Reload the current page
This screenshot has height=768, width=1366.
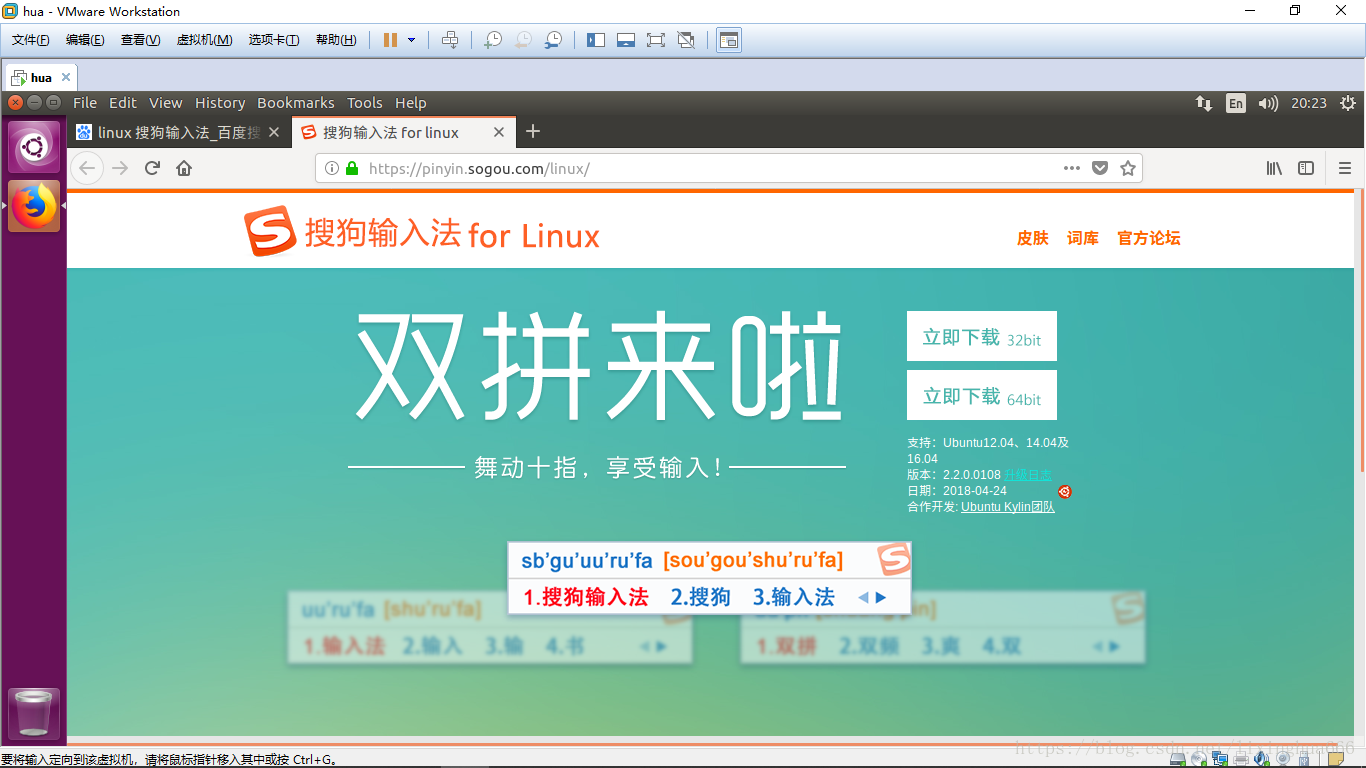click(x=152, y=168)
